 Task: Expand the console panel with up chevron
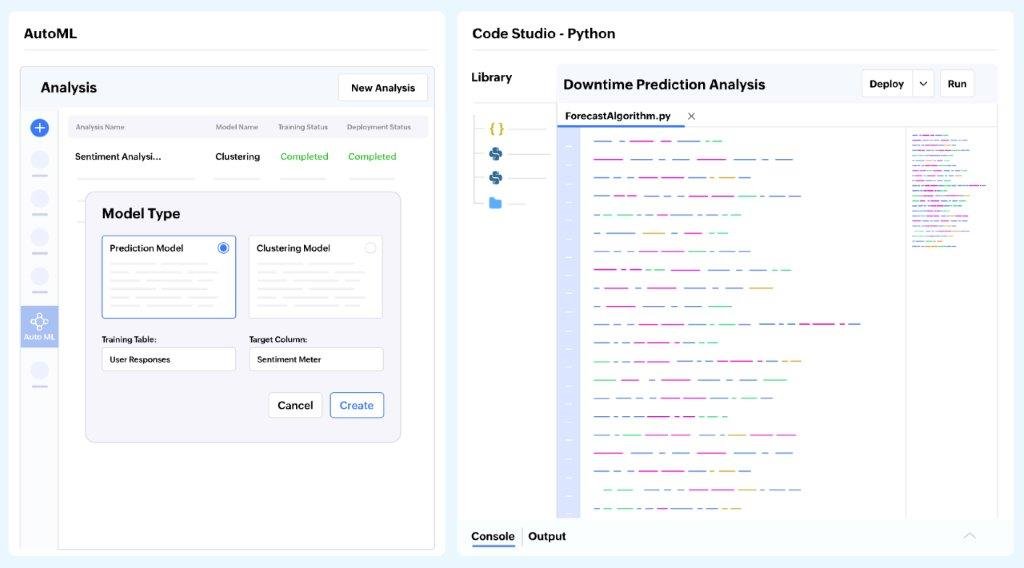(x=969, y=536)
